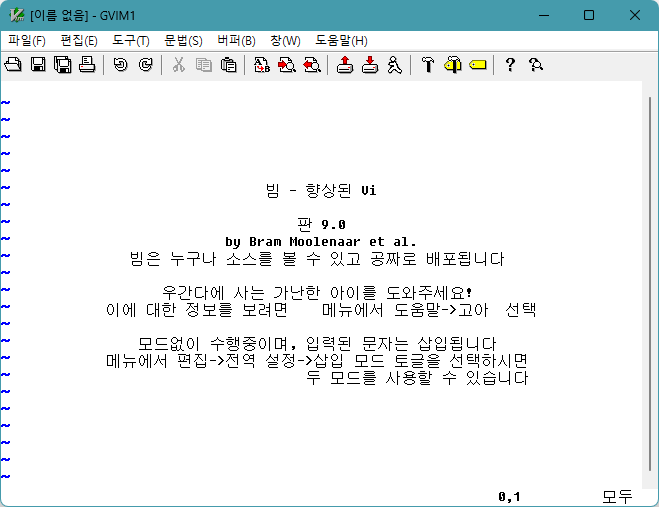The width and height of the screenshot is (659, 507).
Task: Click the line '빔은 누구나 소스를 볼 수 있고'
Action: [x=245, y=259]
